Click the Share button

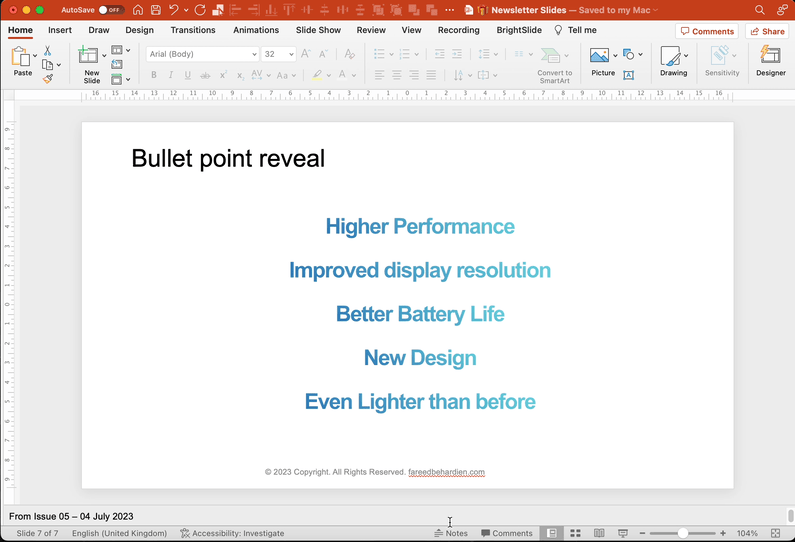[767, 31]
